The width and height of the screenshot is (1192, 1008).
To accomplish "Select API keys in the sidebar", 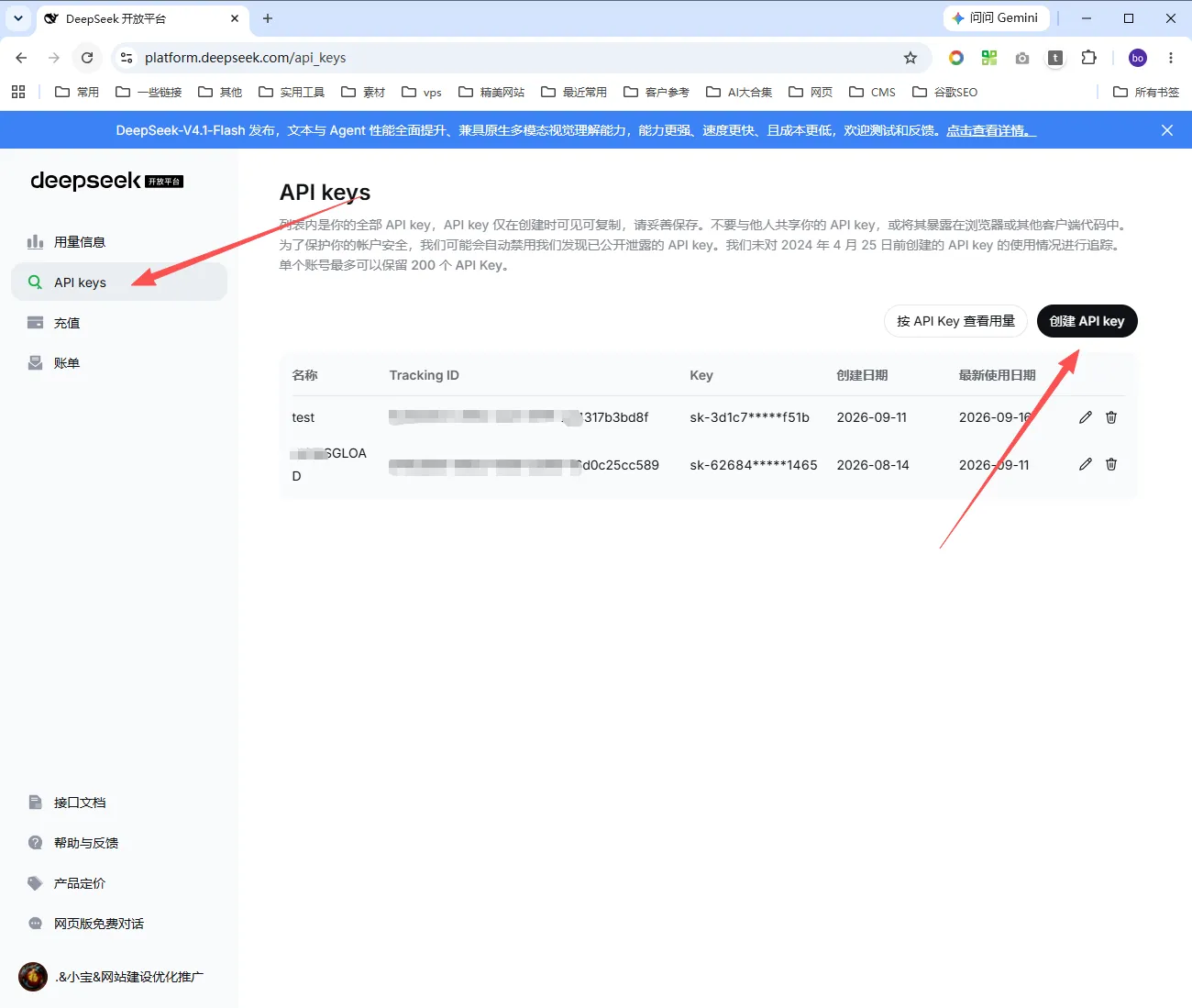I will click(119, 282).
